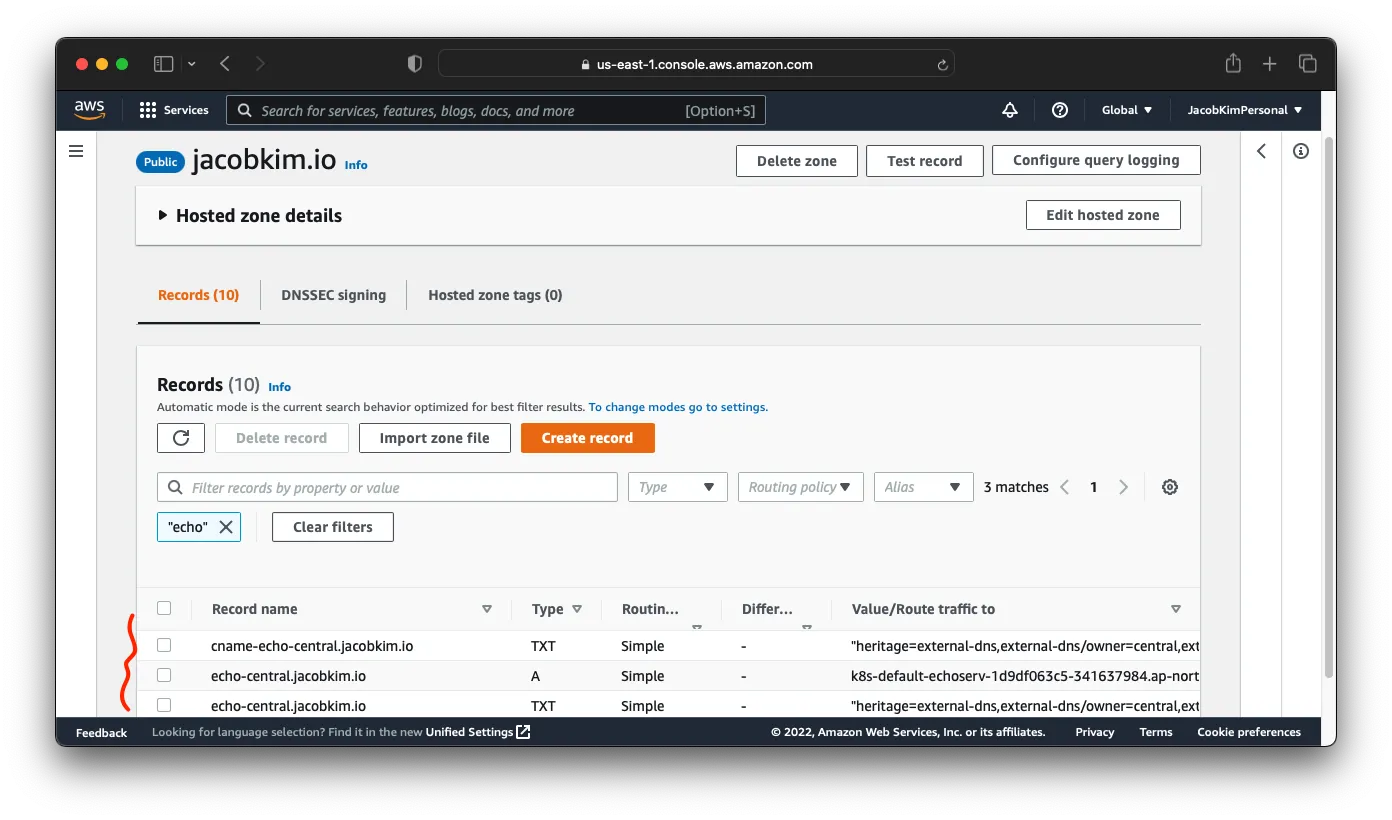Open the Type filter dropdown

[x=677, y=487]
